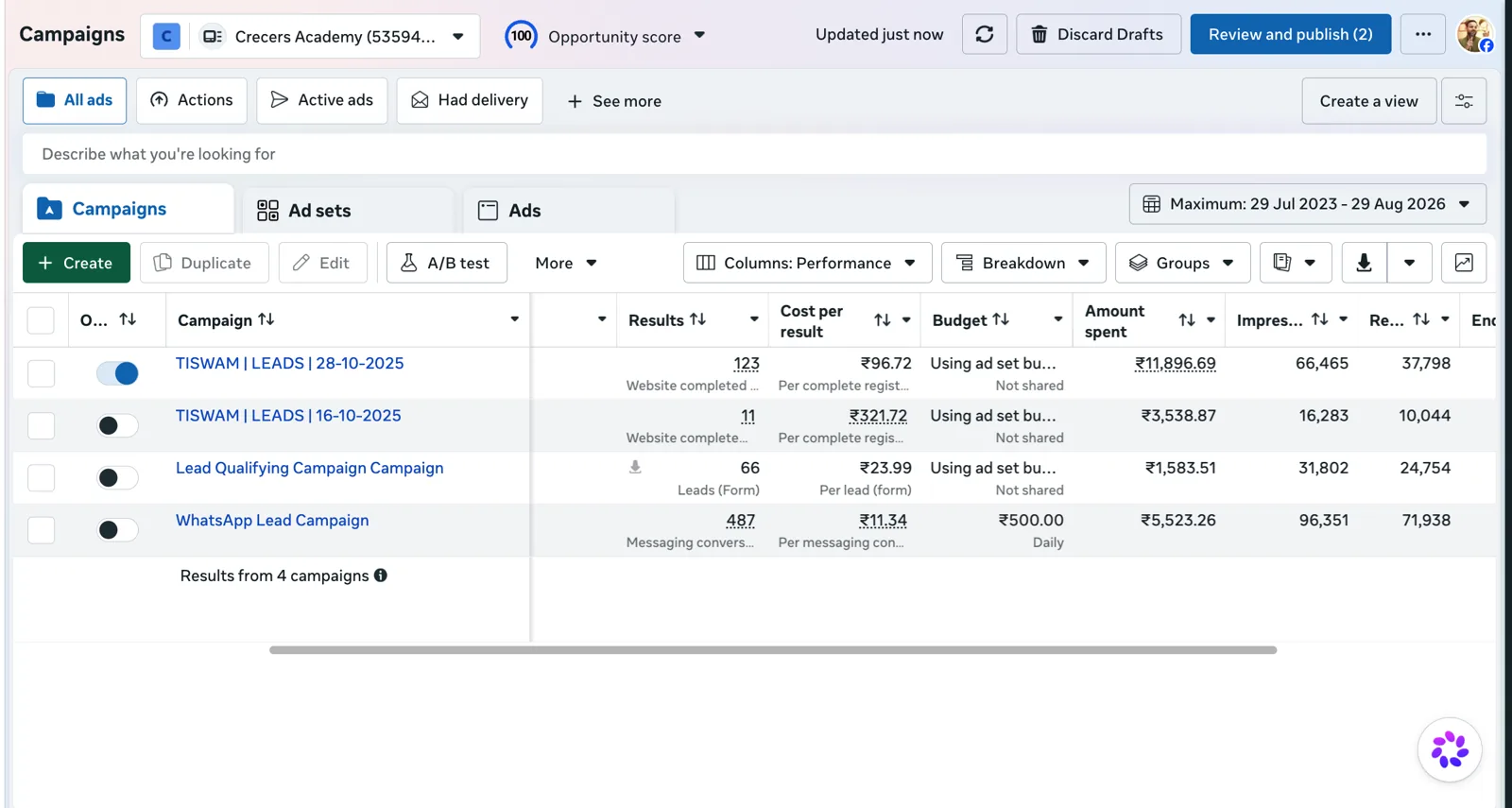Click the refresh data icon button
The image size is (1512, 808).
[984, 34]
